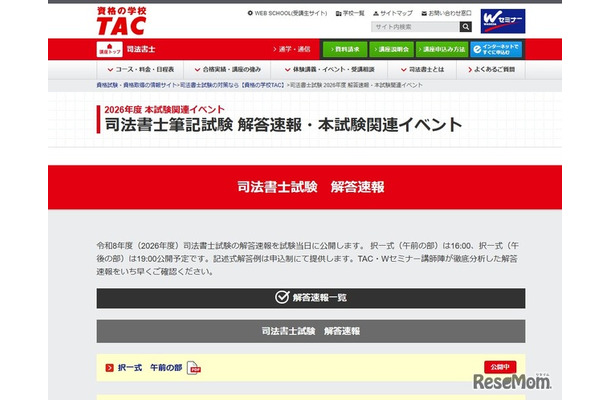Screen dimensions: 610x400
Task: Click heading 司法書士筆記試験 解答速報・本試験関連イベント
Action: tap(283, 125)
